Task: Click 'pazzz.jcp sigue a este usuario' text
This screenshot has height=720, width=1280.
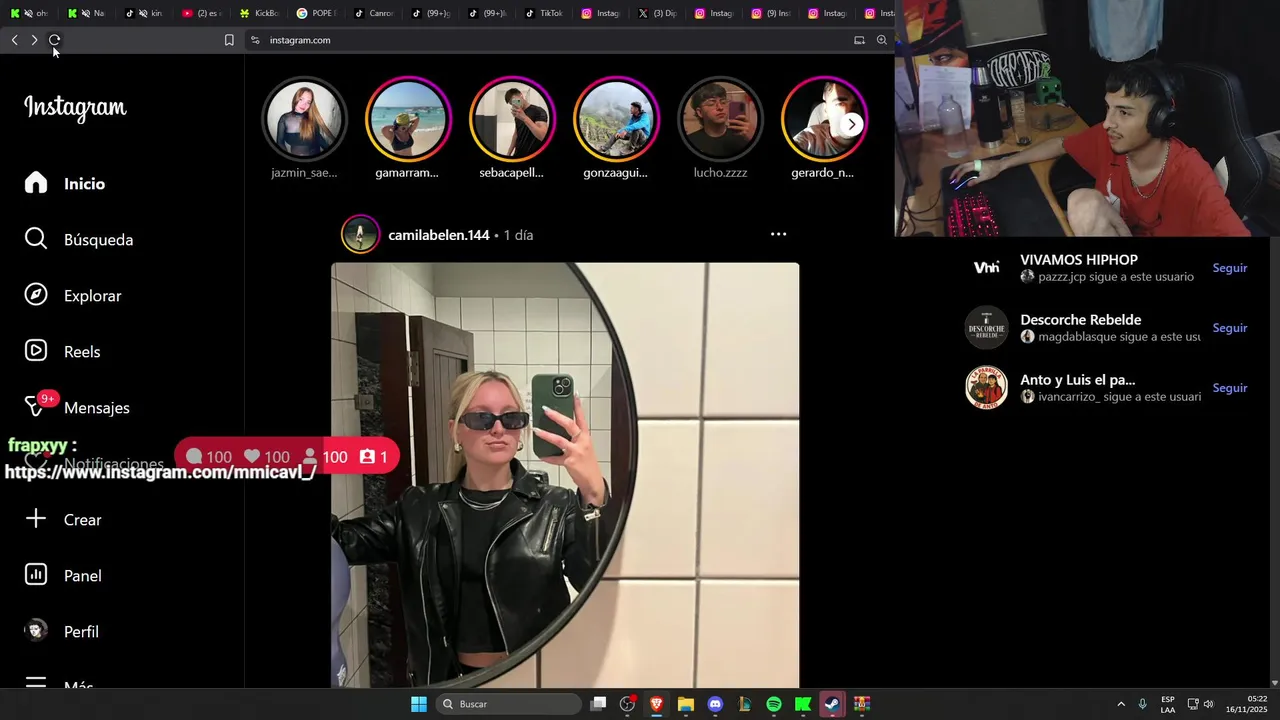Action: [1116, 277]
